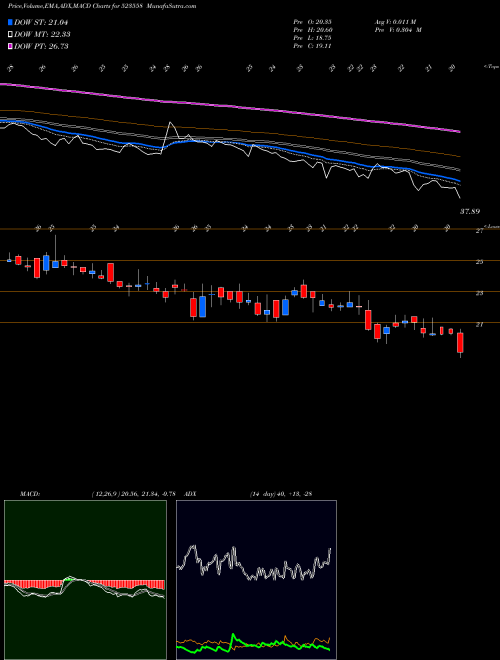This screenshot has height=660, width=500.
Task: Select the 'DOW MT: 22.33' legend label
Action: click(42, 35)
